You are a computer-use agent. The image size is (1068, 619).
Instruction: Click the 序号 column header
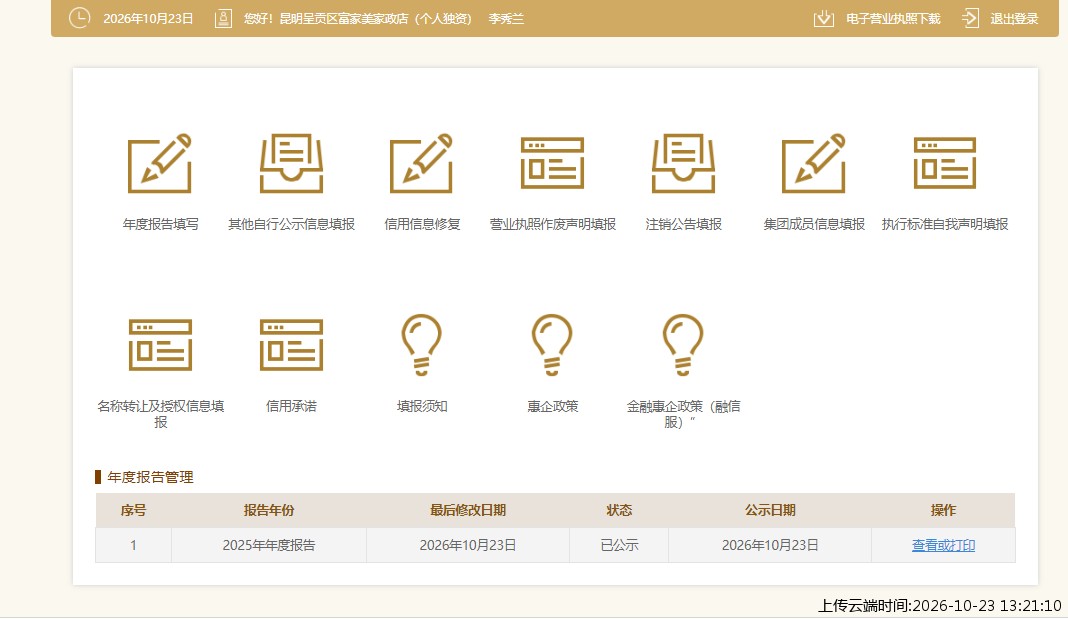click(134, 510)
